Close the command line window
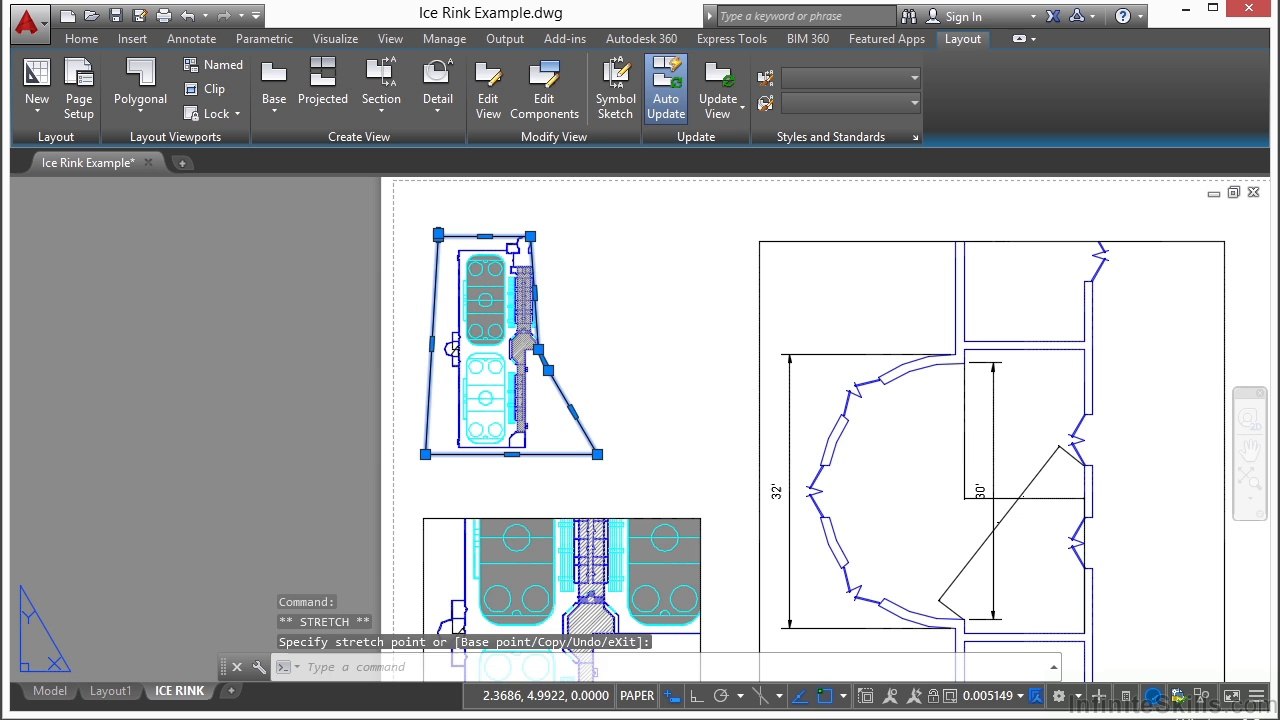Viewport: 1280px width, 720px height. (x=237, y=667)
